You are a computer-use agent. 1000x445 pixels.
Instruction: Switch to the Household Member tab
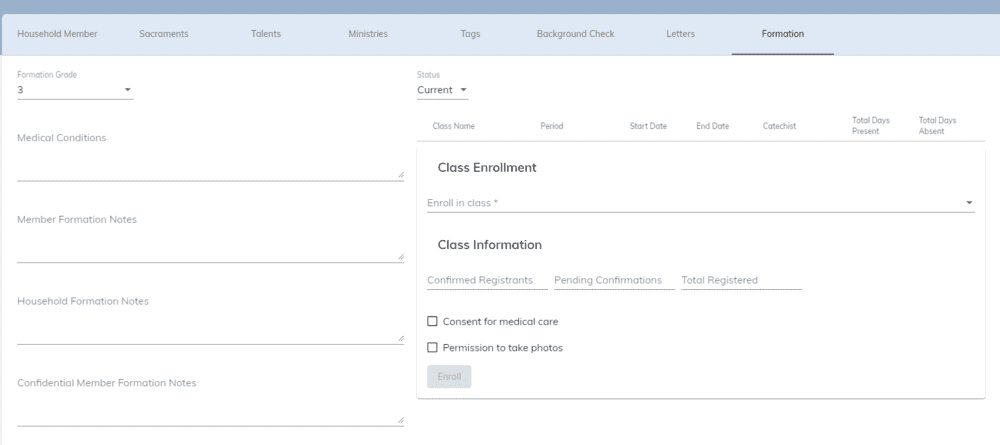[x=57, y=34]
